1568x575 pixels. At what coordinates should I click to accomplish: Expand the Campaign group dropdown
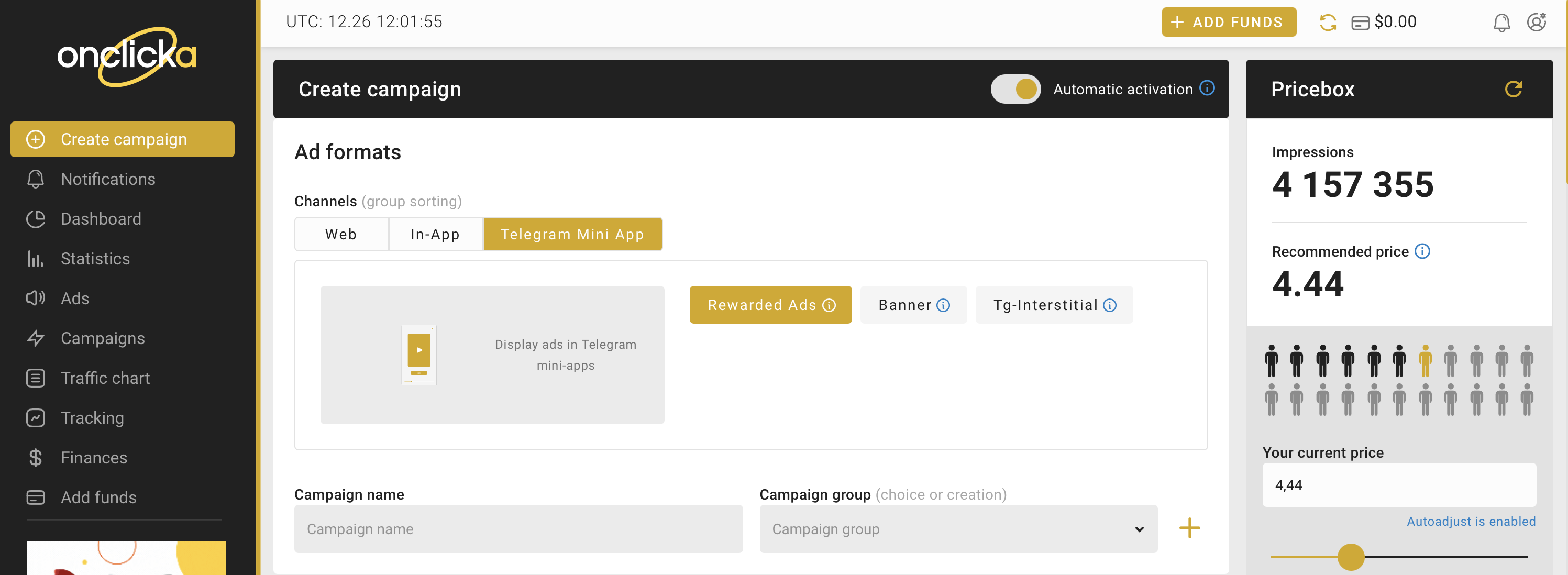[958, 529]
